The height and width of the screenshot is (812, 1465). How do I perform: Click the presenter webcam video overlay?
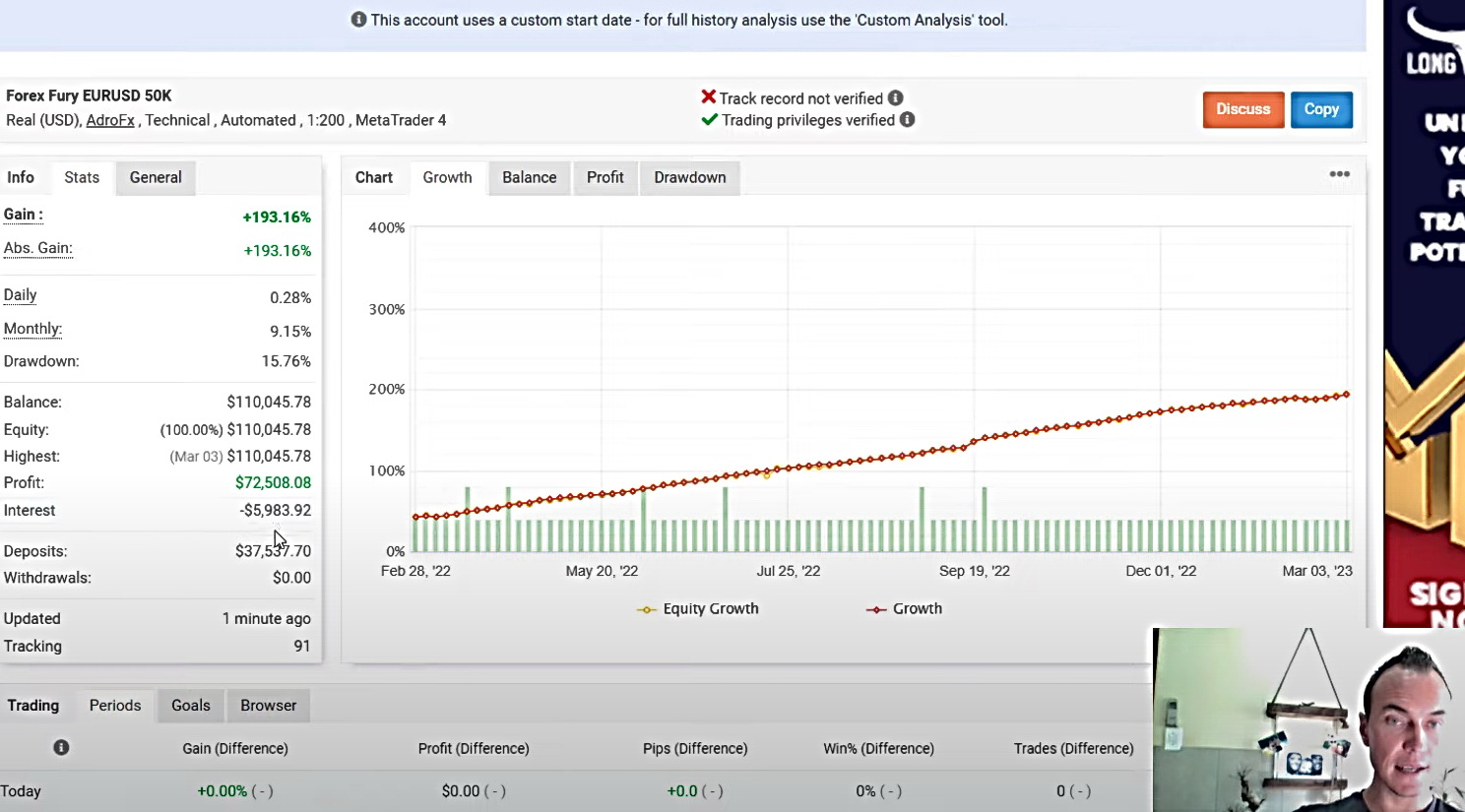[1308, 719]
